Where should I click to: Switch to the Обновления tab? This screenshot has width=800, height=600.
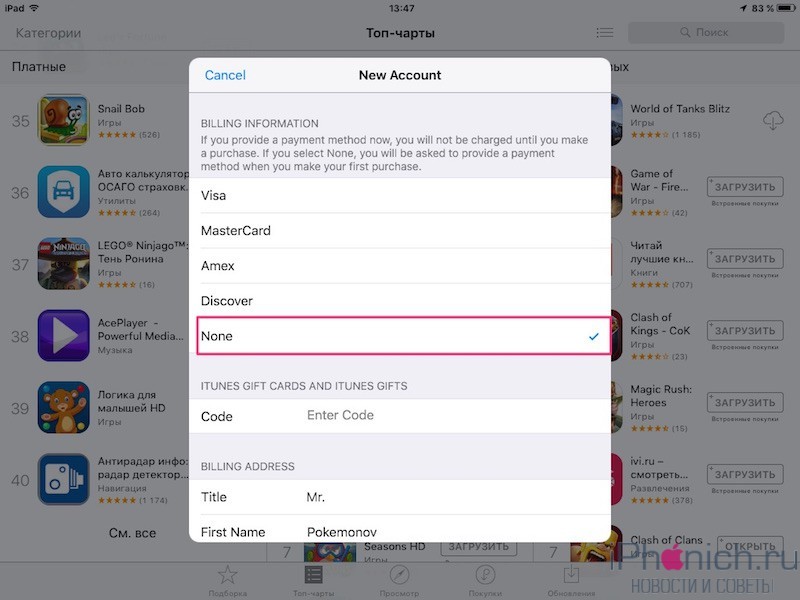tap(571, 581)
